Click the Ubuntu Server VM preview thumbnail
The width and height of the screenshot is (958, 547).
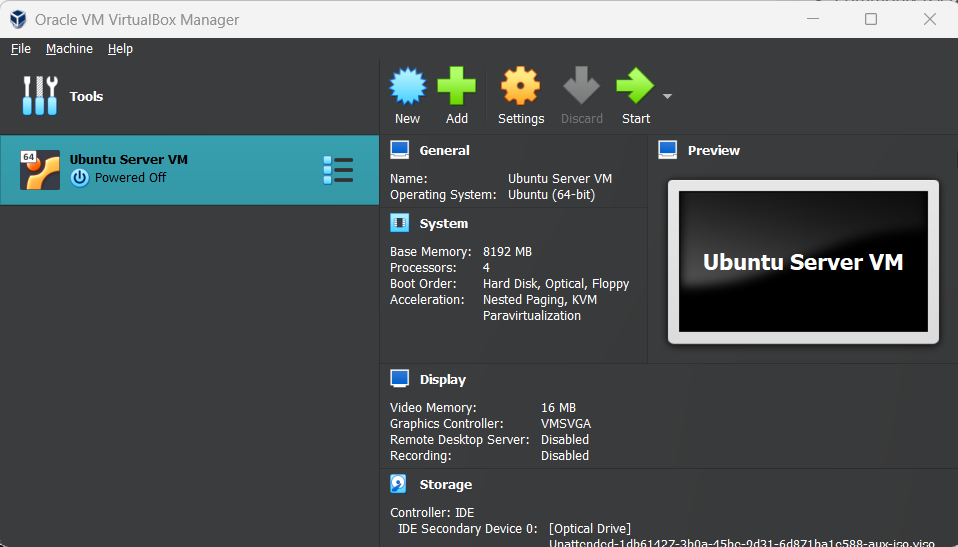[803, 262]
